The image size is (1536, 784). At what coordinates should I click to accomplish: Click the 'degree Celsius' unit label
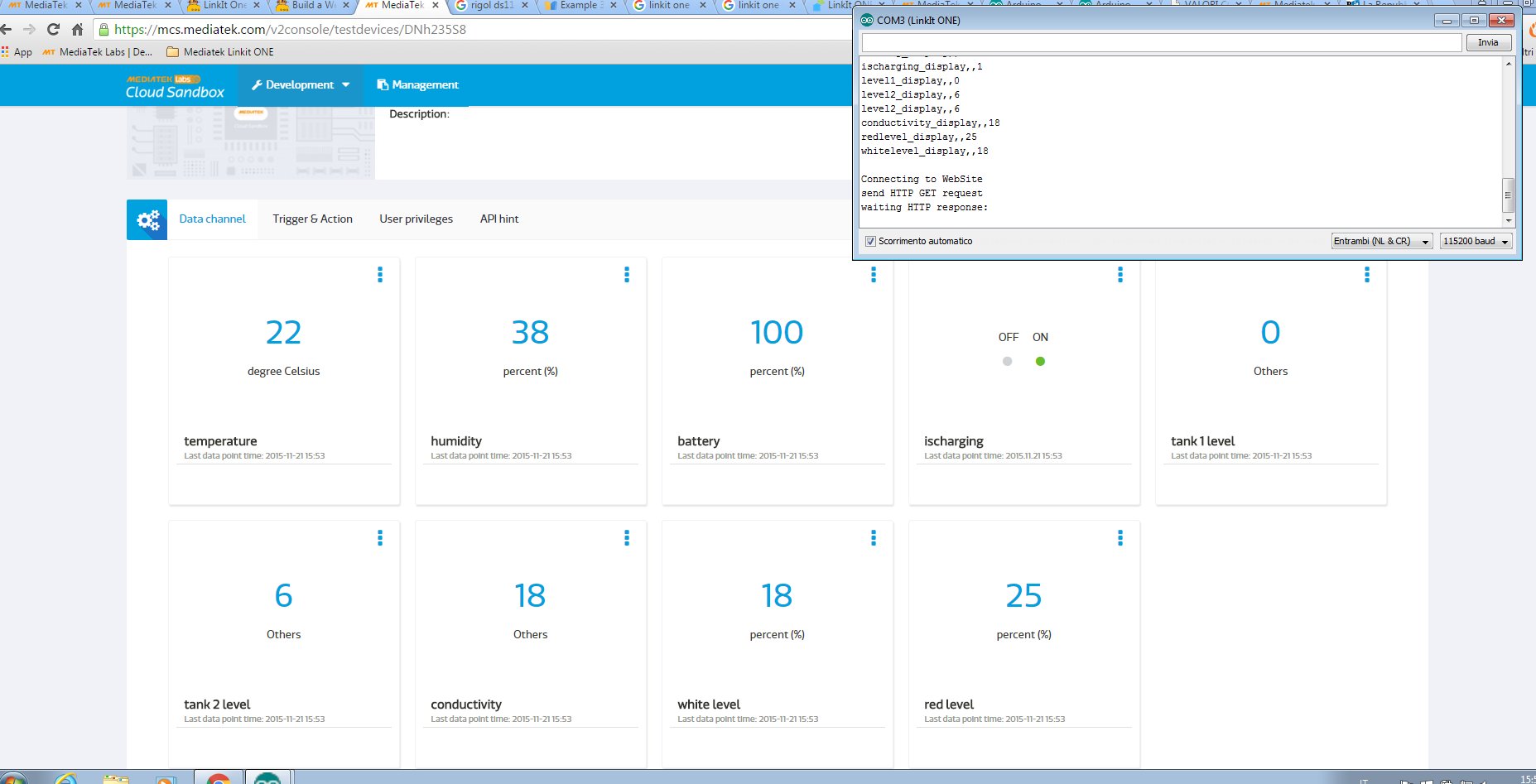click(x=283, y=372)
